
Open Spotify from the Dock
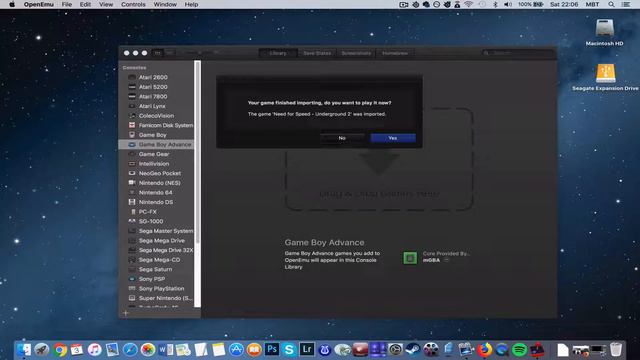click(520, 350)
